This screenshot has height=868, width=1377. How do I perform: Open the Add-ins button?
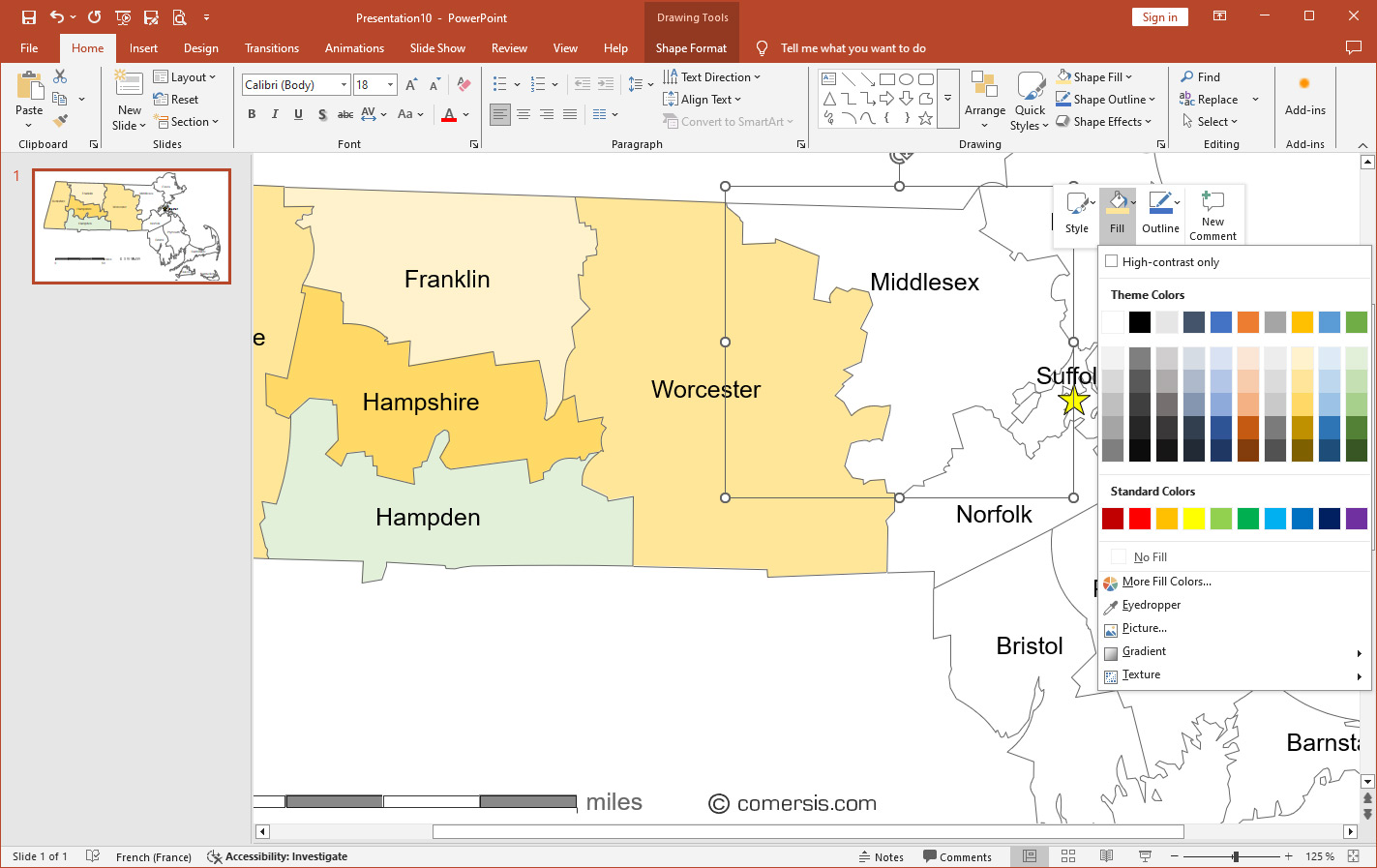[x=1305, y=97]
